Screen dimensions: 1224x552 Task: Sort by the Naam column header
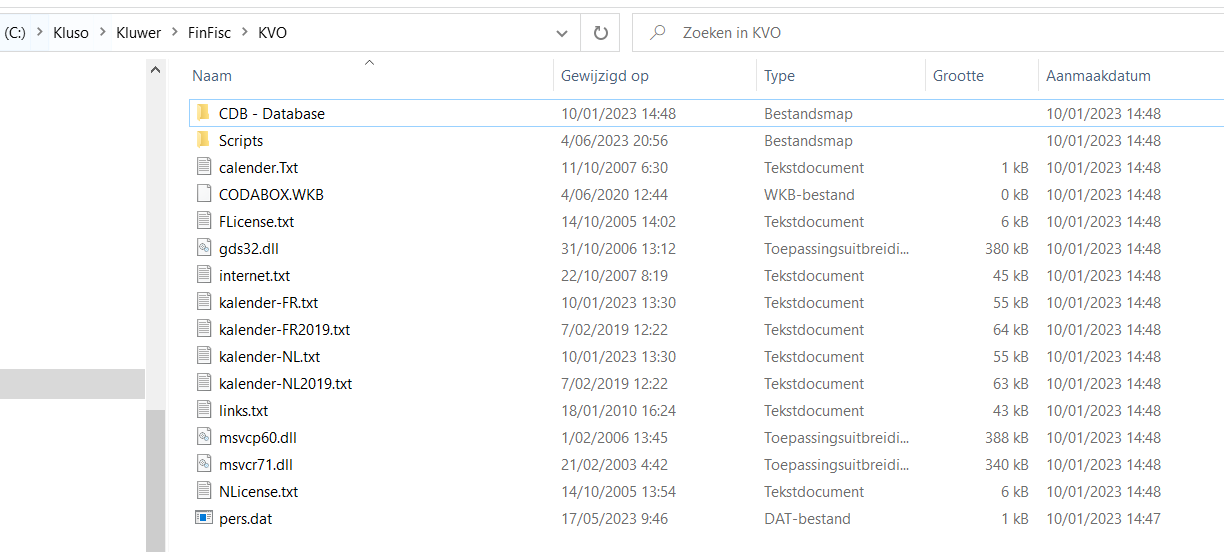tap(212, 76)
